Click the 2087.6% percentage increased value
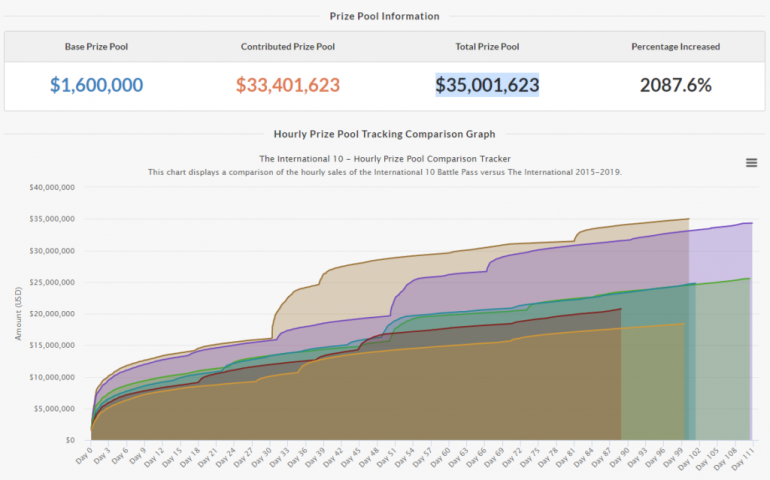Viewport: 770px width, 480px height. (x=675, y=85)
